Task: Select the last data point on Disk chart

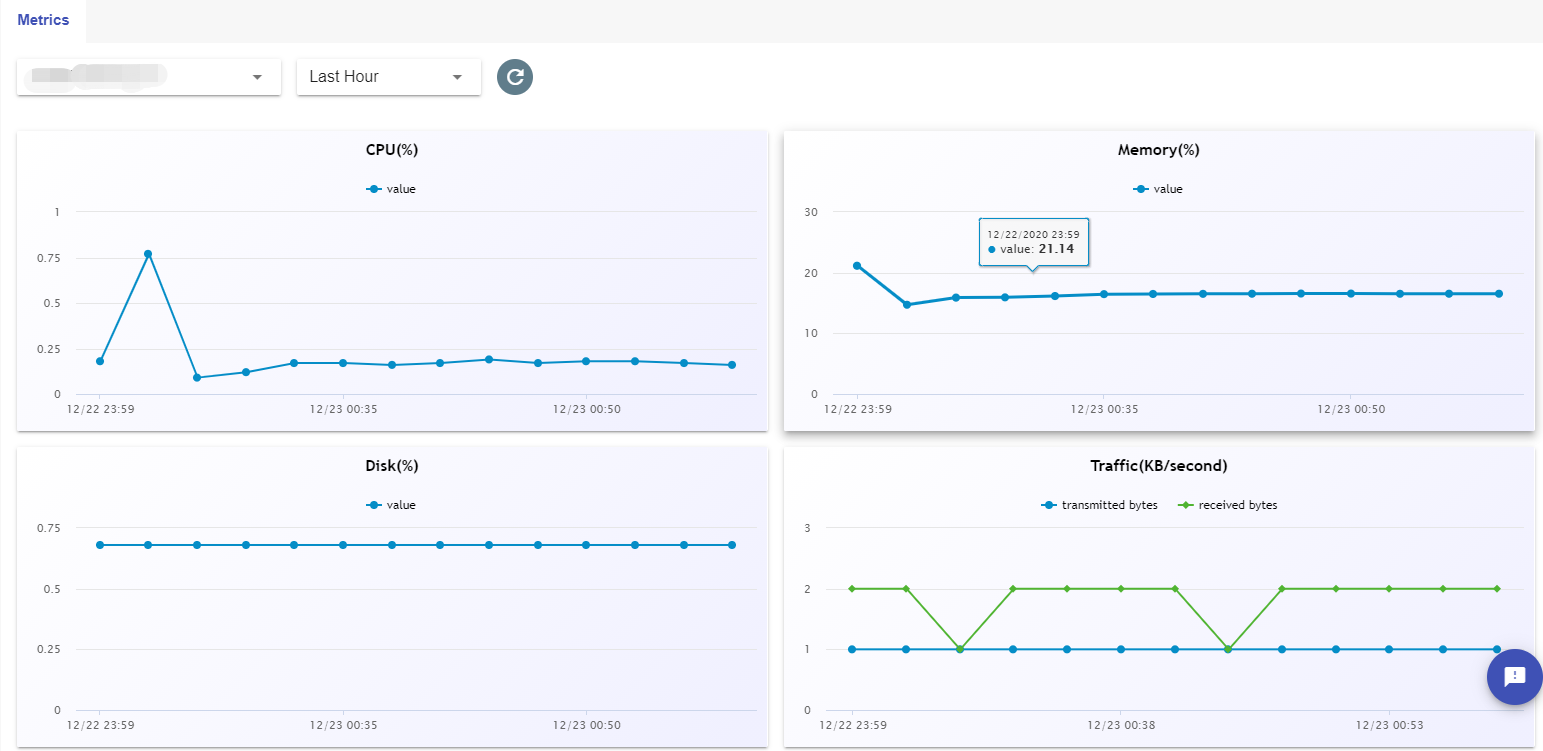Action: click(732, 545)
